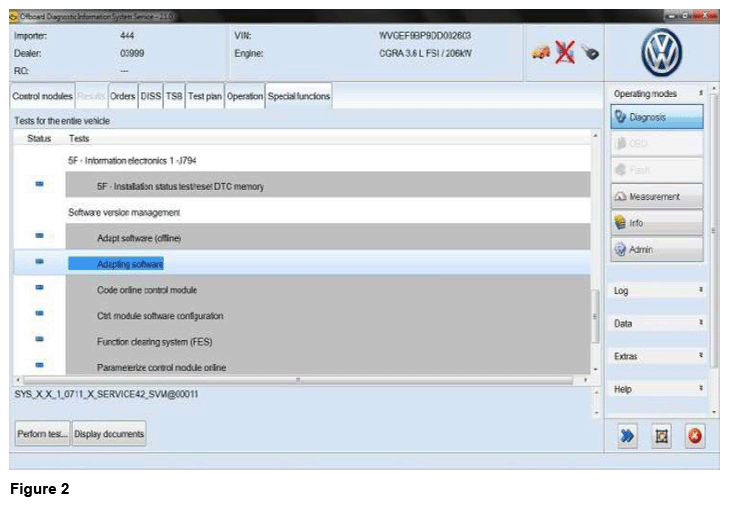The width and height of the screenshot is (729, 506).
Task: Click the Display documents button
Action: pos(109,433)
